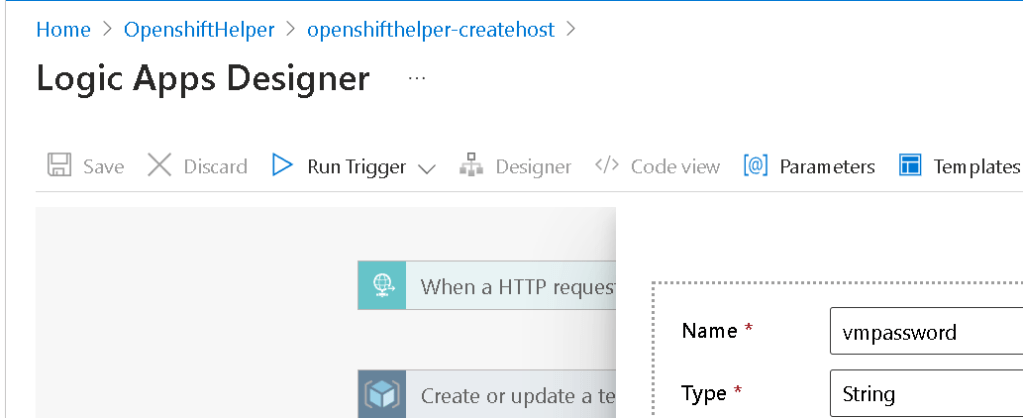Click the Discard label in the toolbar
The image size is (1023, 418).
[x=215, y=167]
